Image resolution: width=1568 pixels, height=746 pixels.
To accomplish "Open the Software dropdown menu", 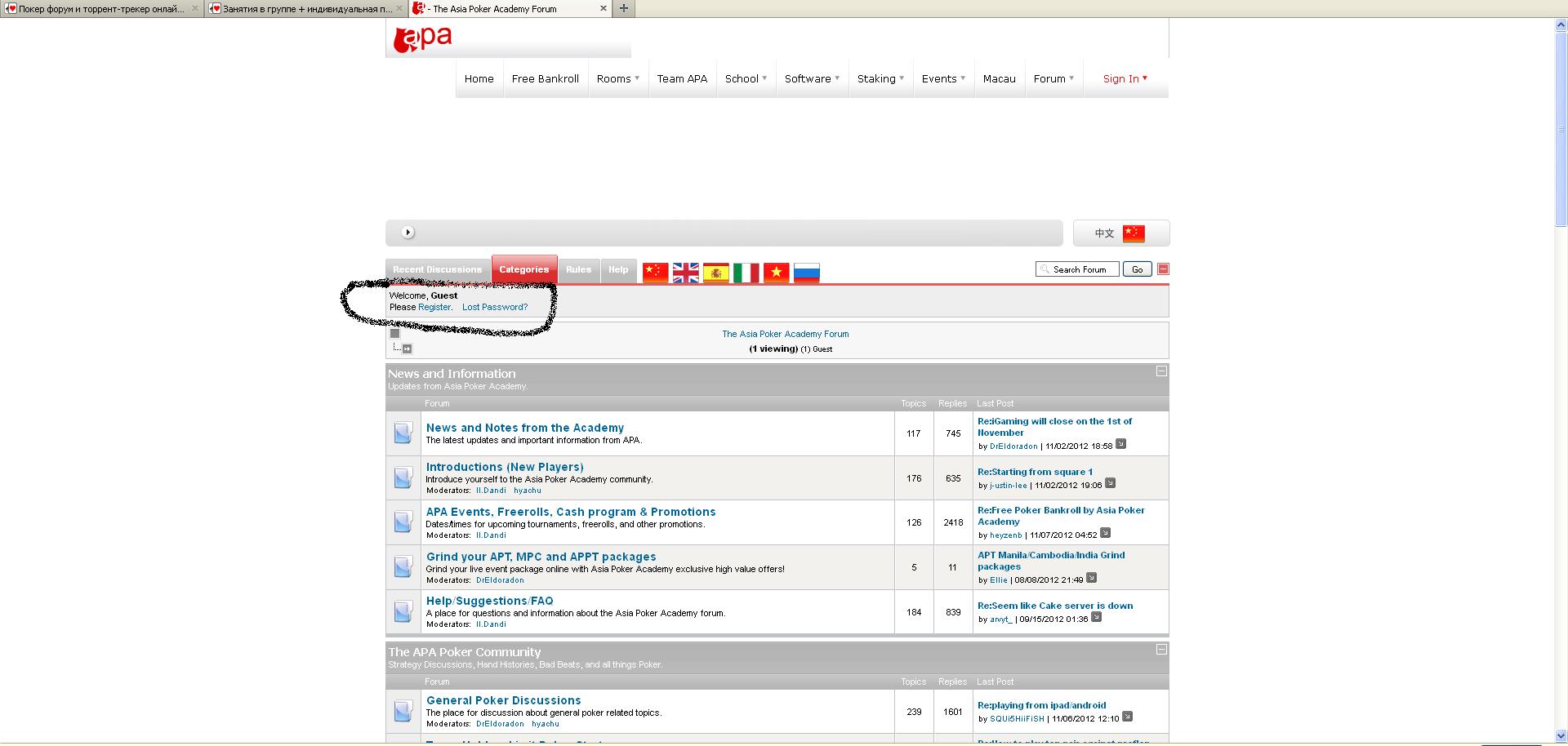I will click(812, 78).
